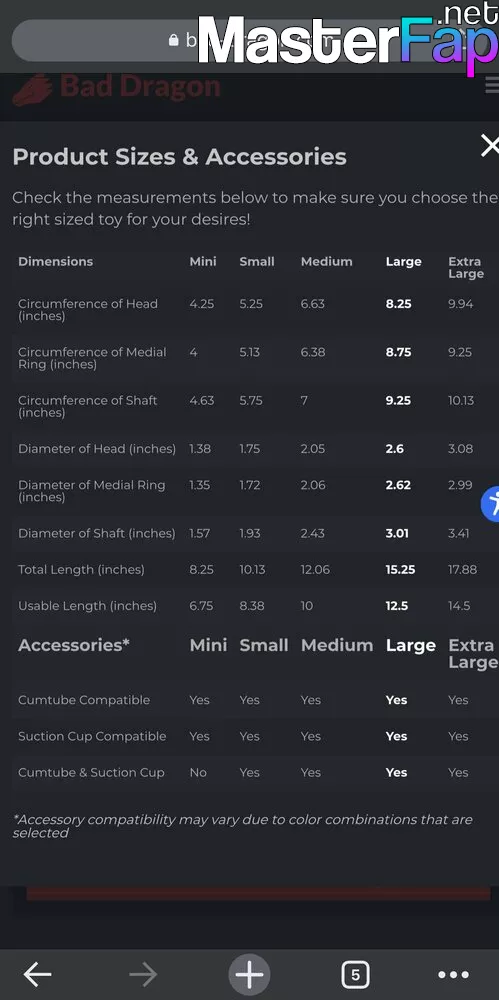Open the hamburger site menu
Screen dimensions: 499x1000
click(492, 85)
